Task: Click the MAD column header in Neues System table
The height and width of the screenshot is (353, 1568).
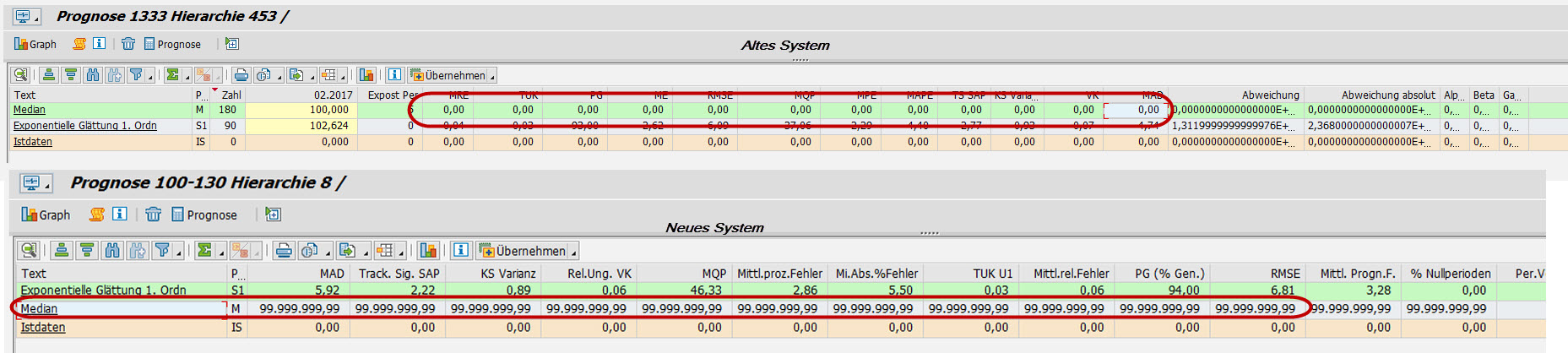Action: [x=331, y=274]
